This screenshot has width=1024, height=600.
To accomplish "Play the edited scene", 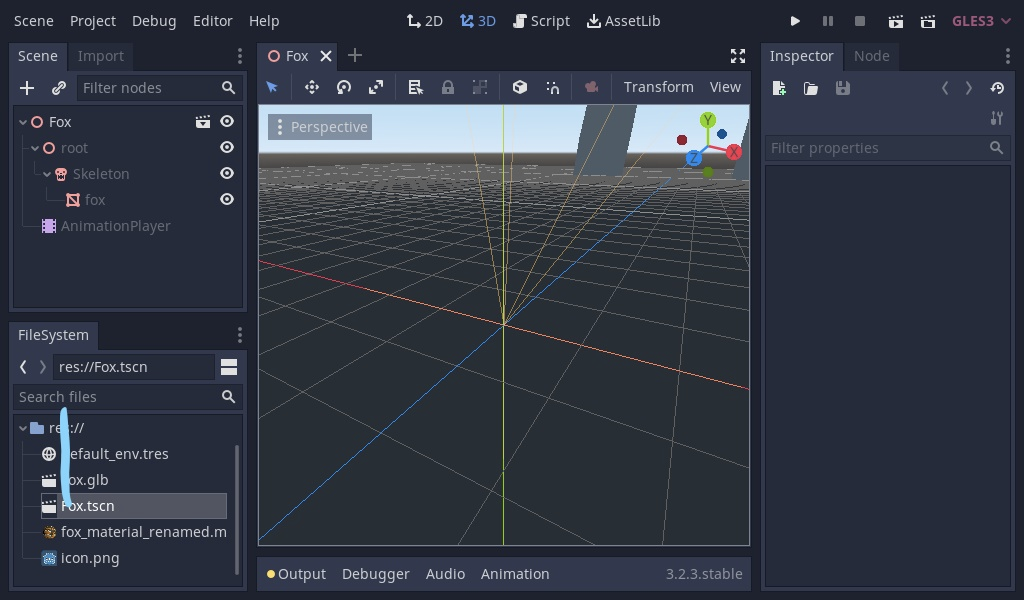I will (895, 22).
